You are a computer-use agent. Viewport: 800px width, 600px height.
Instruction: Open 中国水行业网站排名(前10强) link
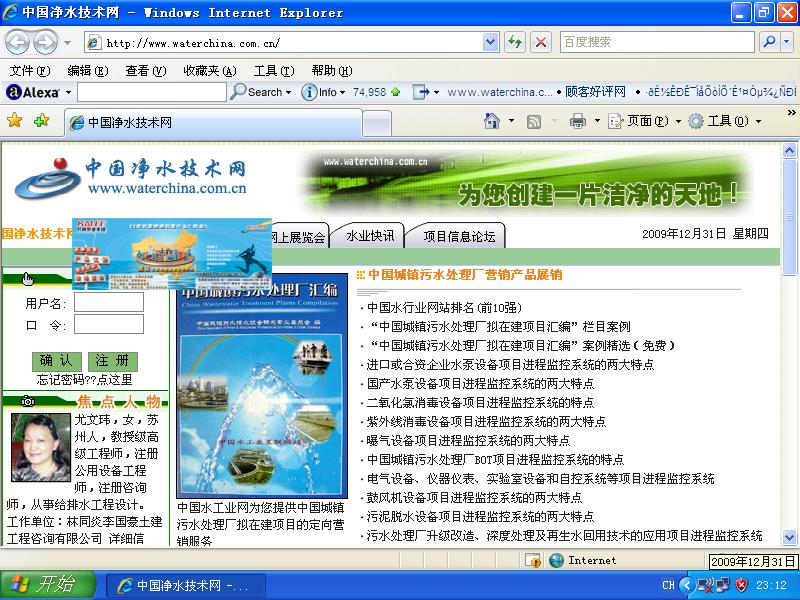click(444, 308)
